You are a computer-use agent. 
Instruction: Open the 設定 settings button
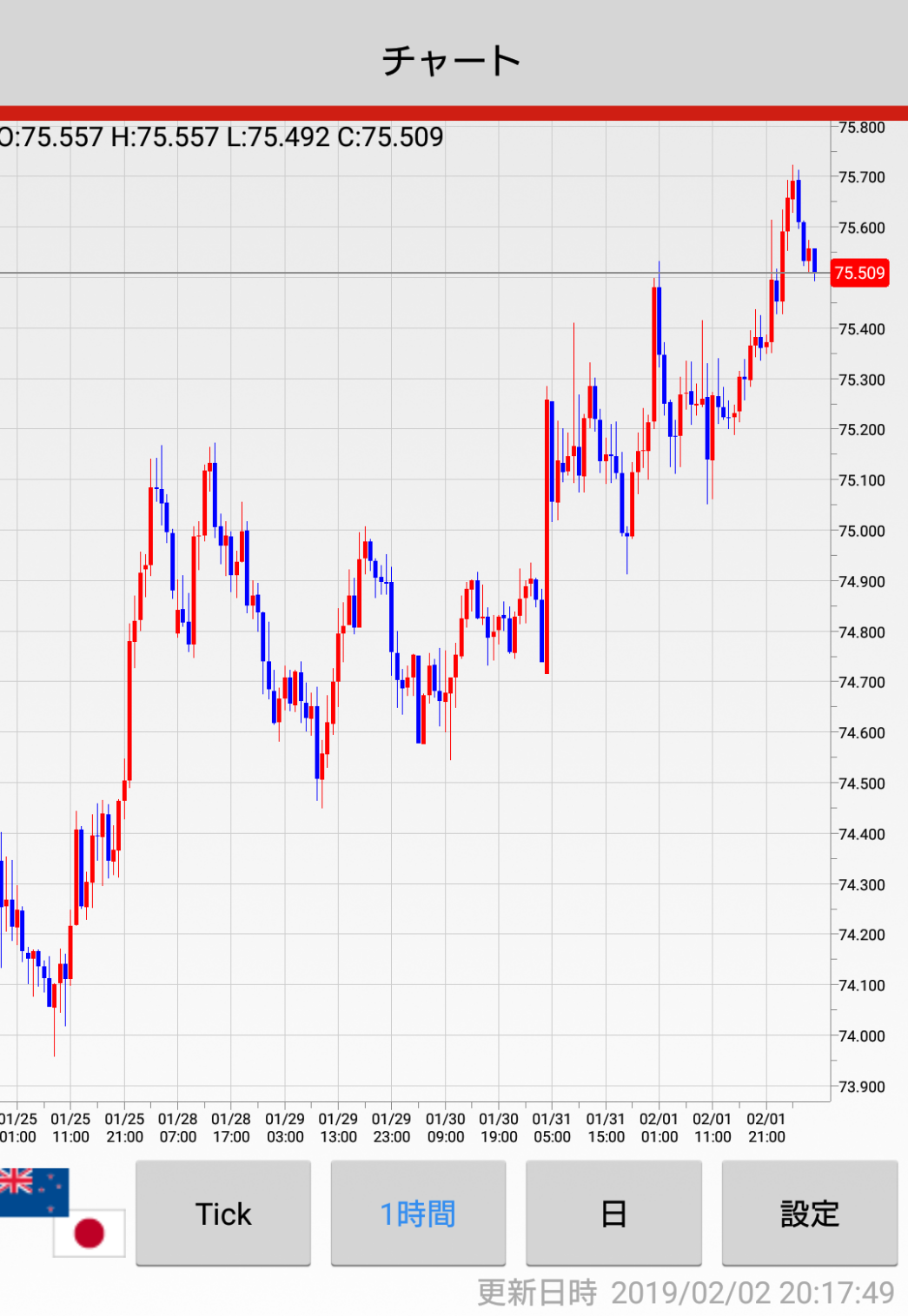coord(809,1213)
